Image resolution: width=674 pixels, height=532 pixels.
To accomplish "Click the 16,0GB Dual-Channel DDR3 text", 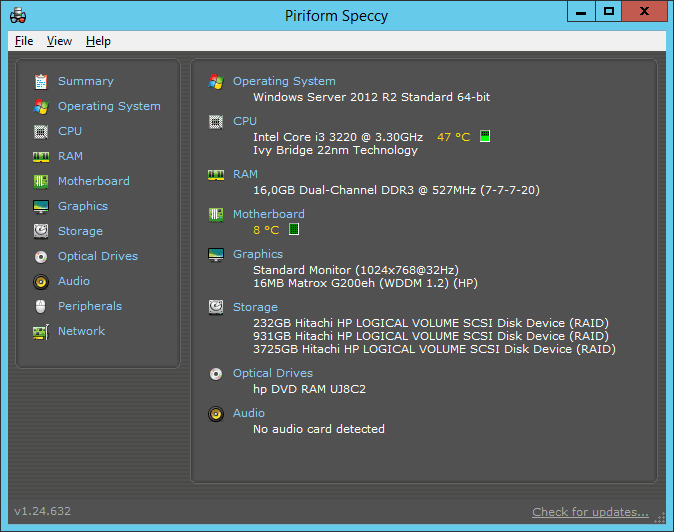I will coord(396,190).
